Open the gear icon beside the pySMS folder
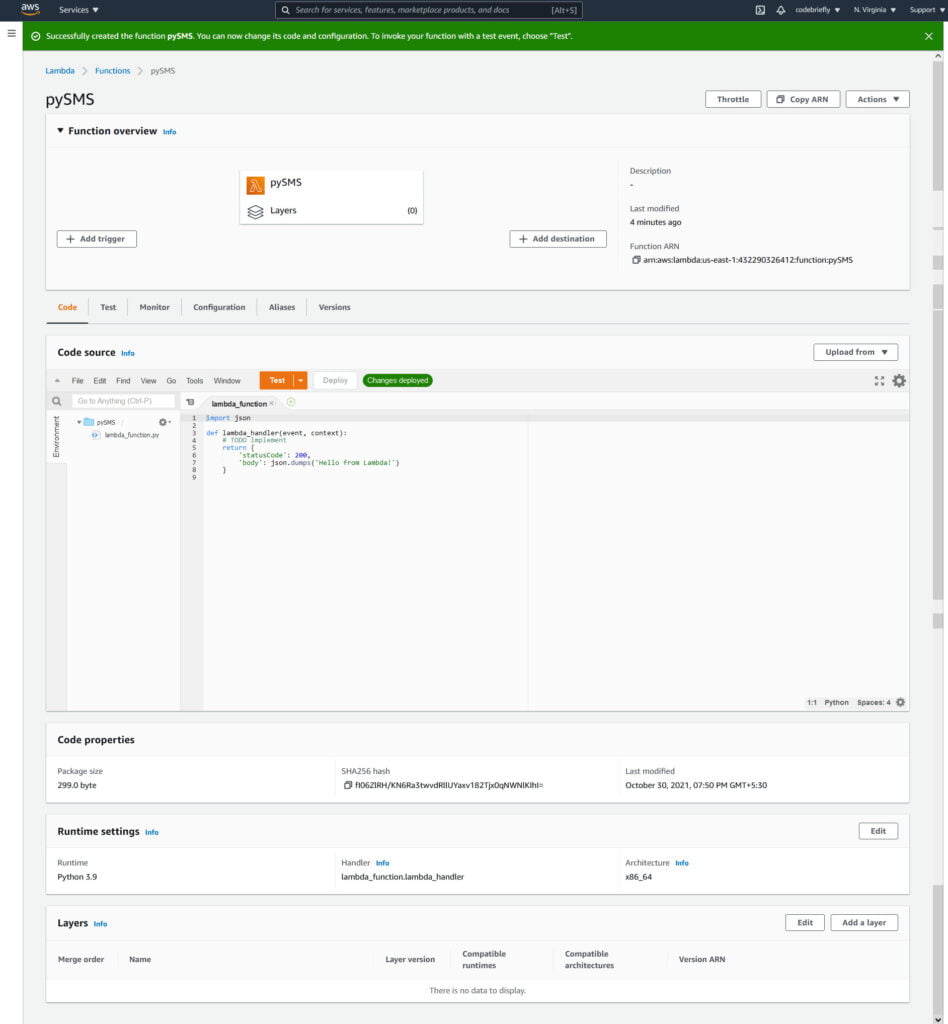This screenshot has width=948, height=1024. tap(162, 422)
